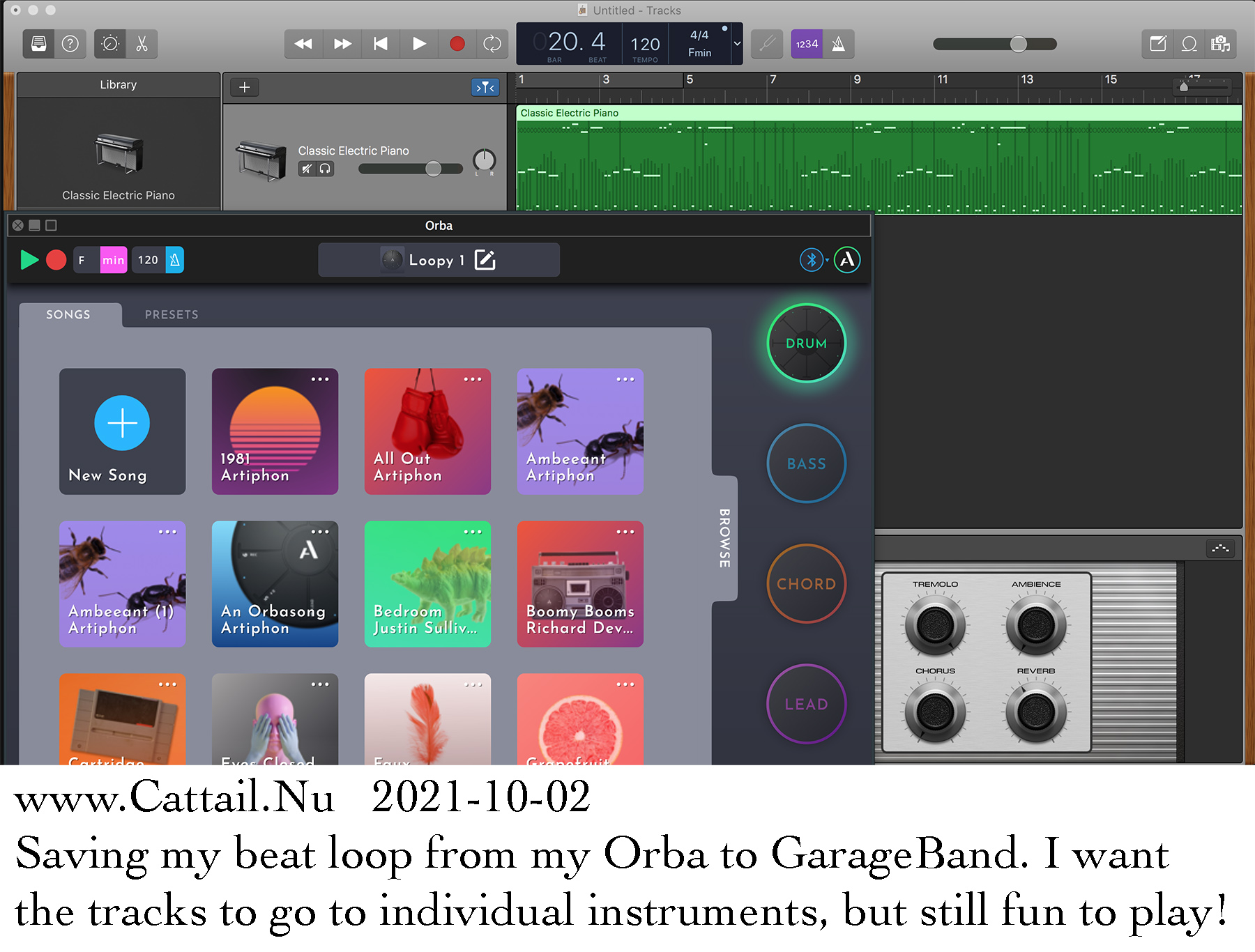Switch to the PRESETS tab
Viewport: 1255px width, 952px height.
[172, 314]
